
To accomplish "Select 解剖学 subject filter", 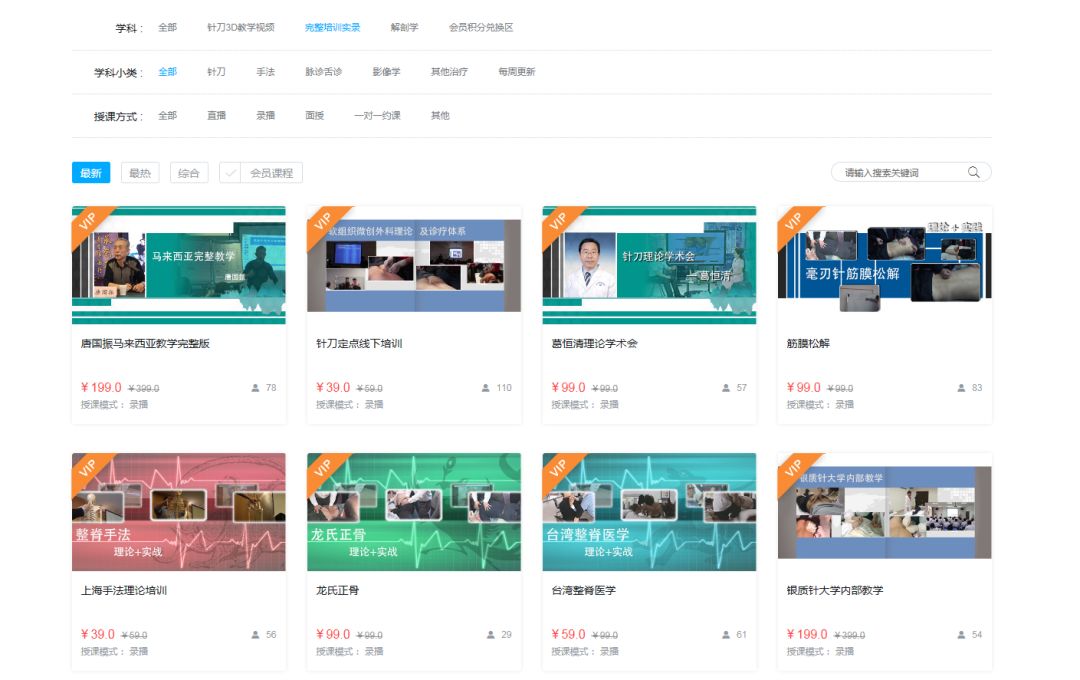I will click(404, 28).
